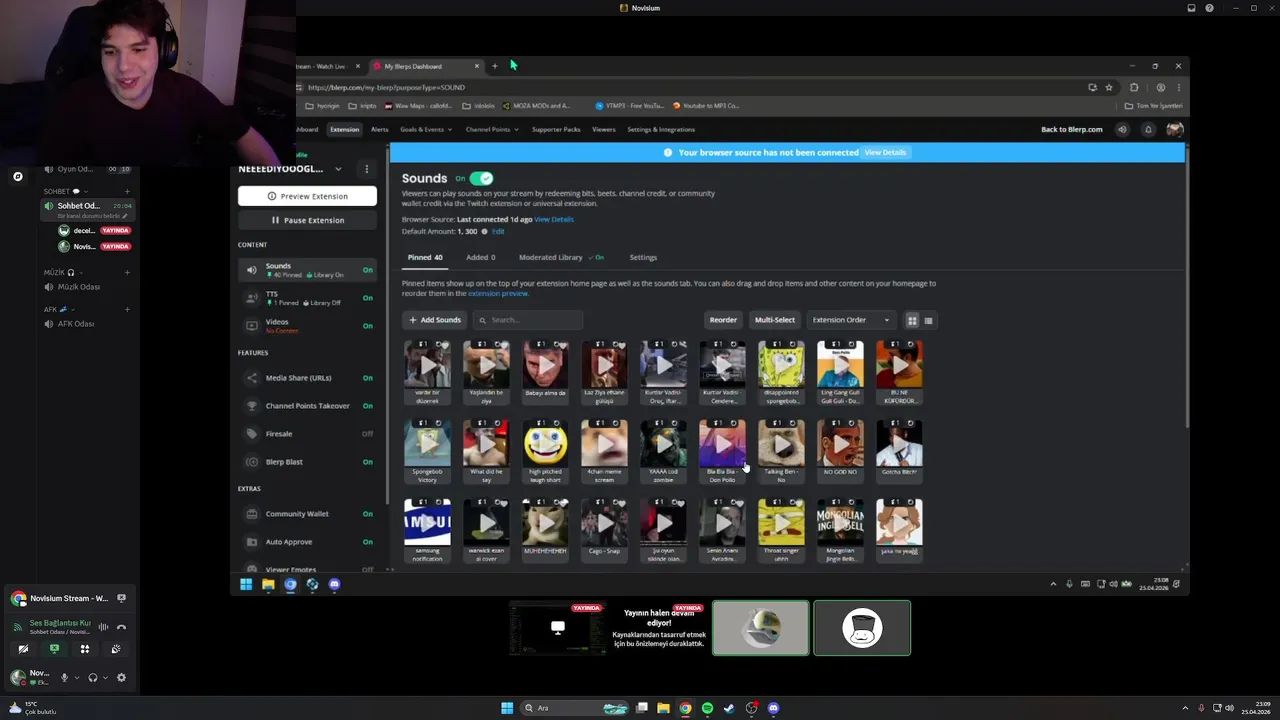The height and width of the screenshot is (720, 1280).
Task: Add channel to SOHBET category
Action: 127,191
